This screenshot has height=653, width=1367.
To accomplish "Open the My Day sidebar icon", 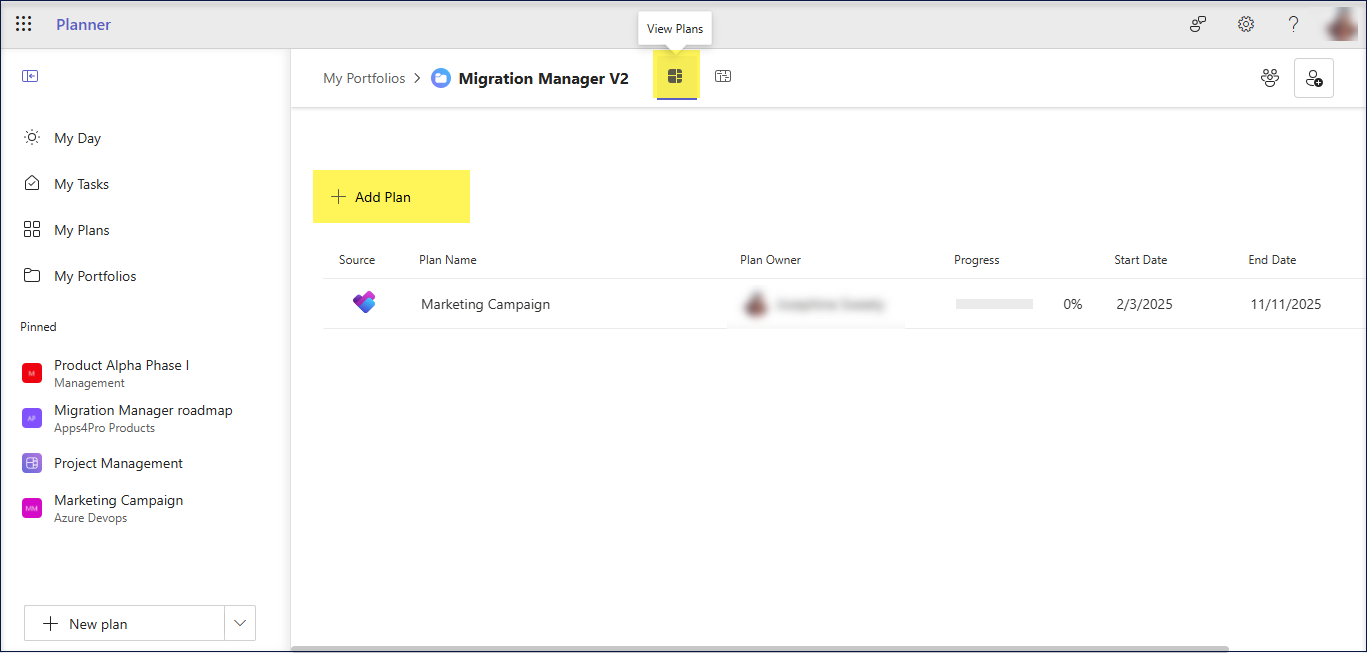I will (30, 137).
